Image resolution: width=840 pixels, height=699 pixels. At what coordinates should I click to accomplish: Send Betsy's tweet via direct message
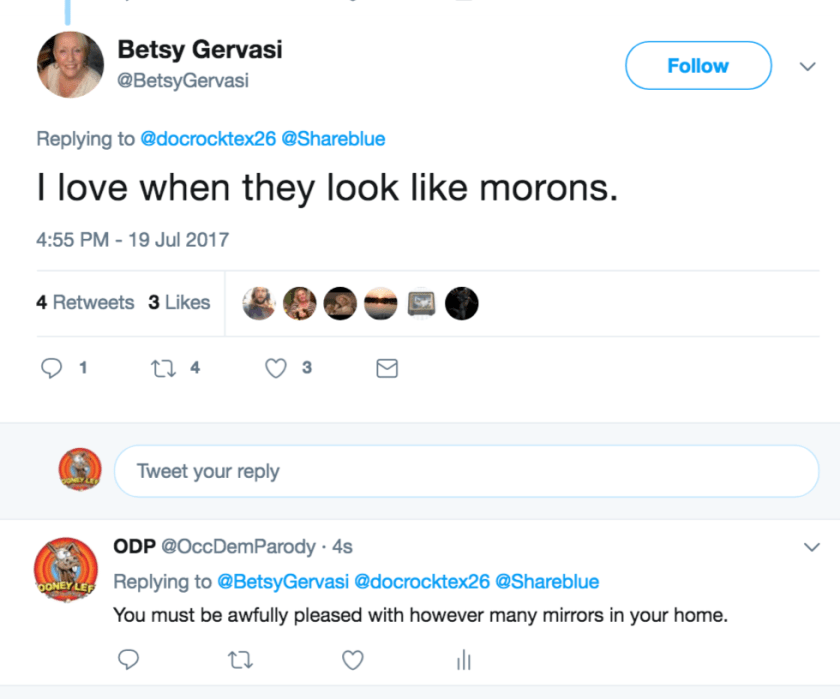[386, 369]
